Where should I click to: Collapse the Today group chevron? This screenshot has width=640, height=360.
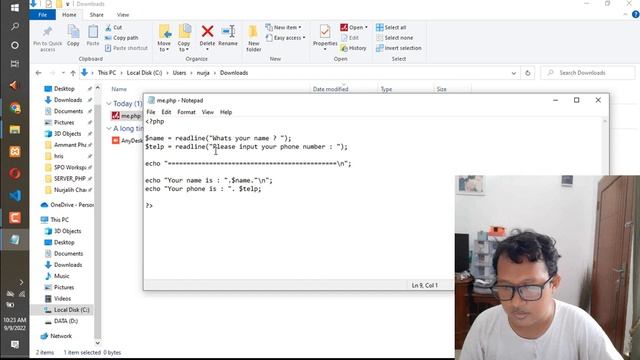pyautogui.click(x=109, y=104)
